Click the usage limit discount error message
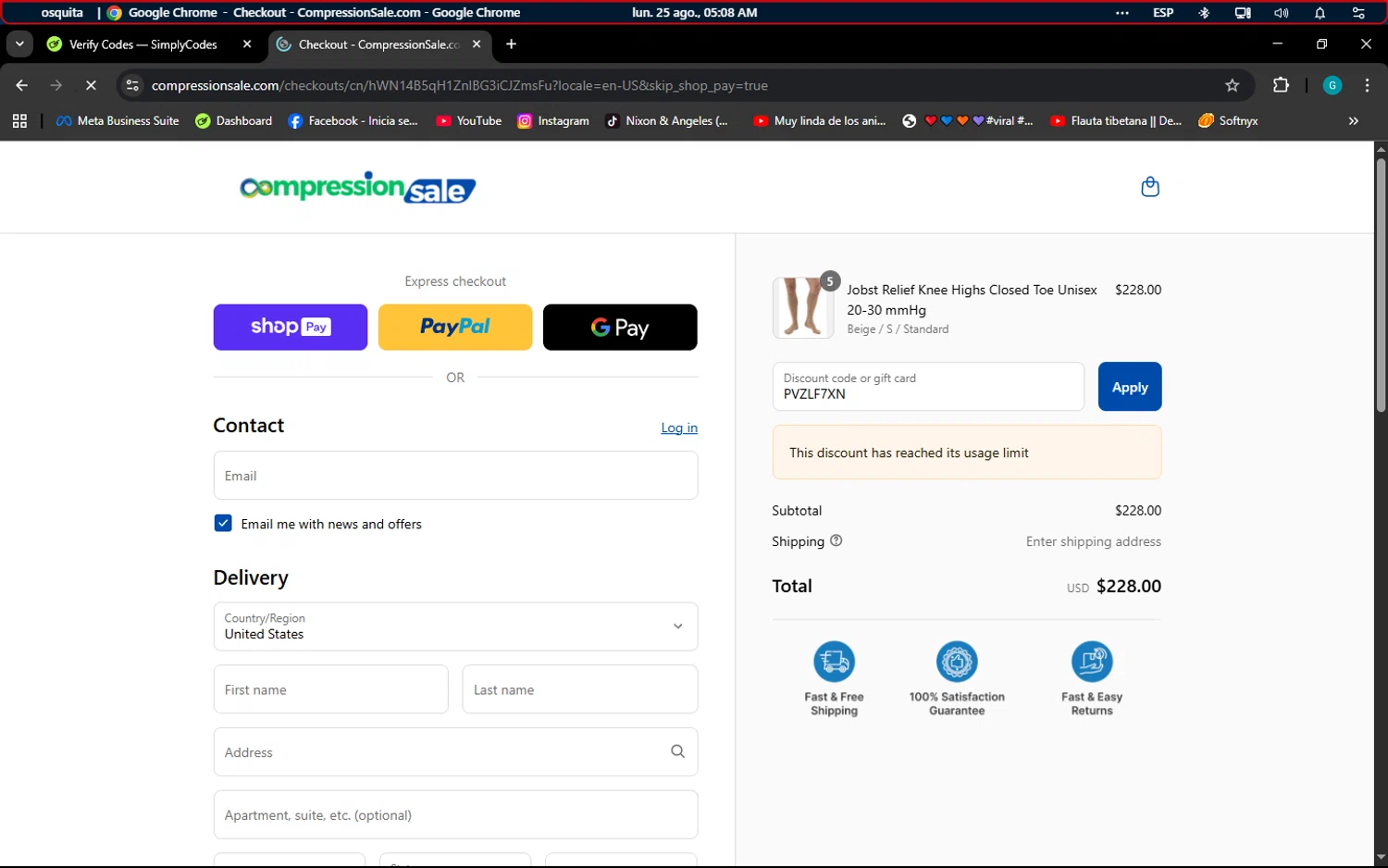1388x868 pixels. (967, 453)
